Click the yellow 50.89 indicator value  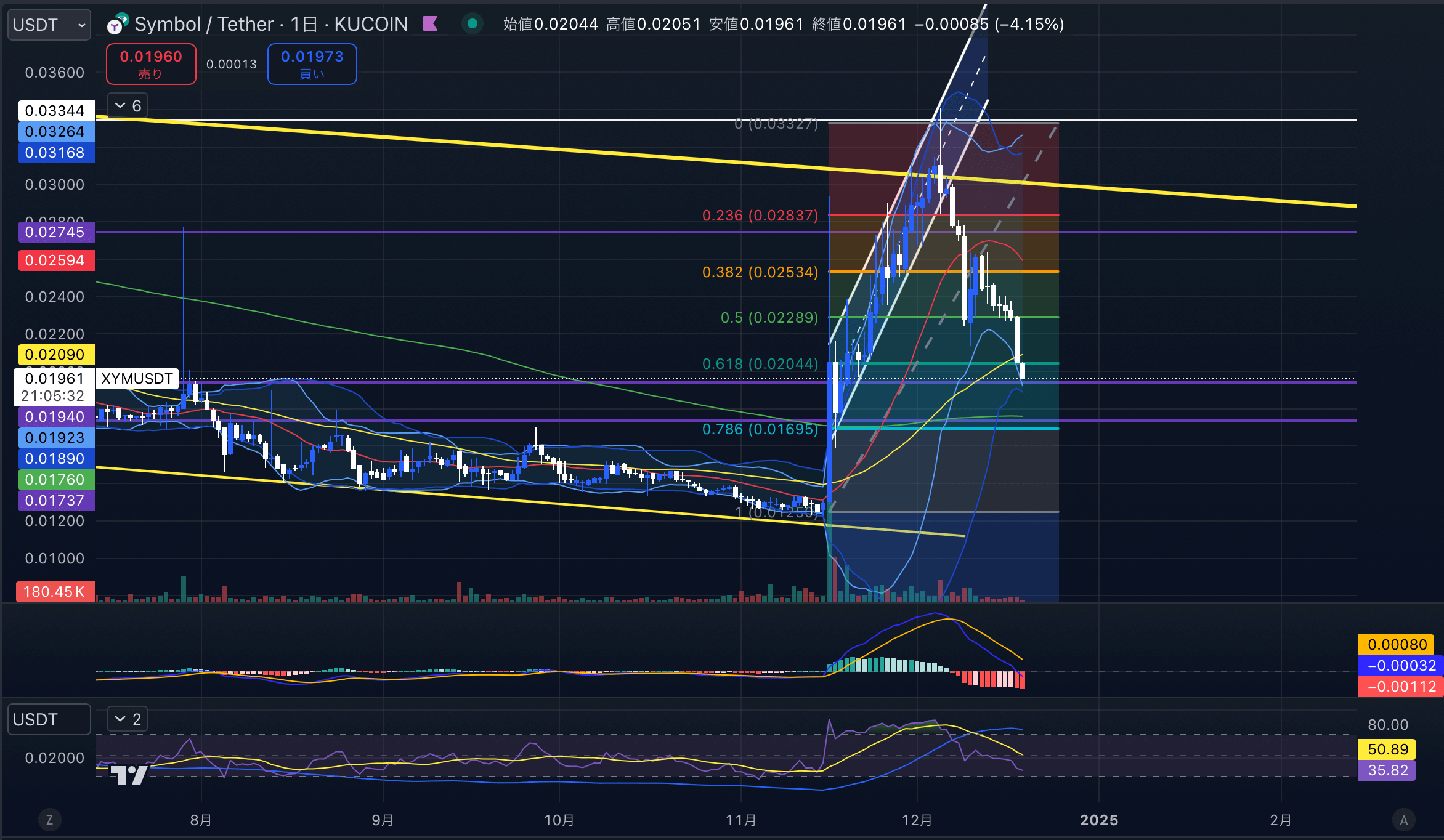coord(1387,749)
